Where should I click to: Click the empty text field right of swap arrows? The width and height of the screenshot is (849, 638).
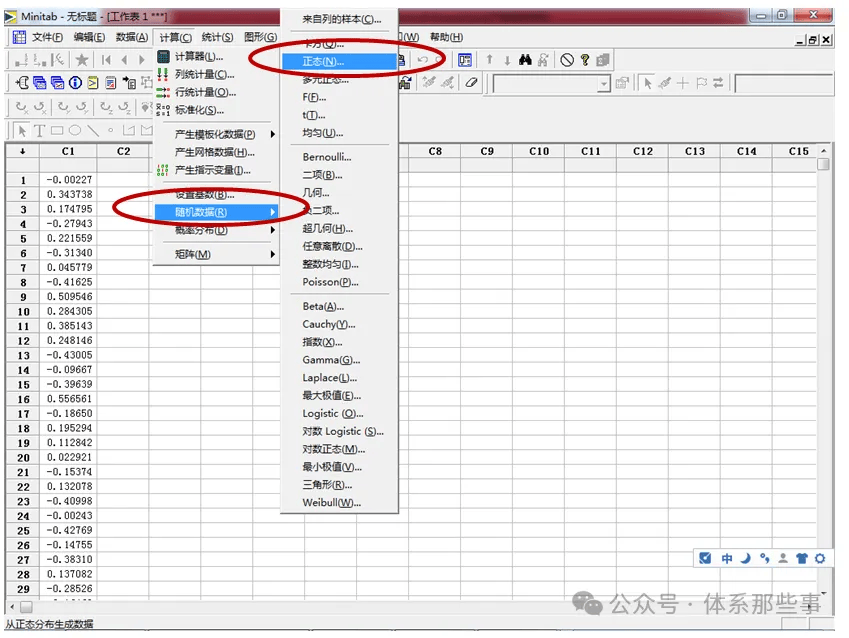783,83
